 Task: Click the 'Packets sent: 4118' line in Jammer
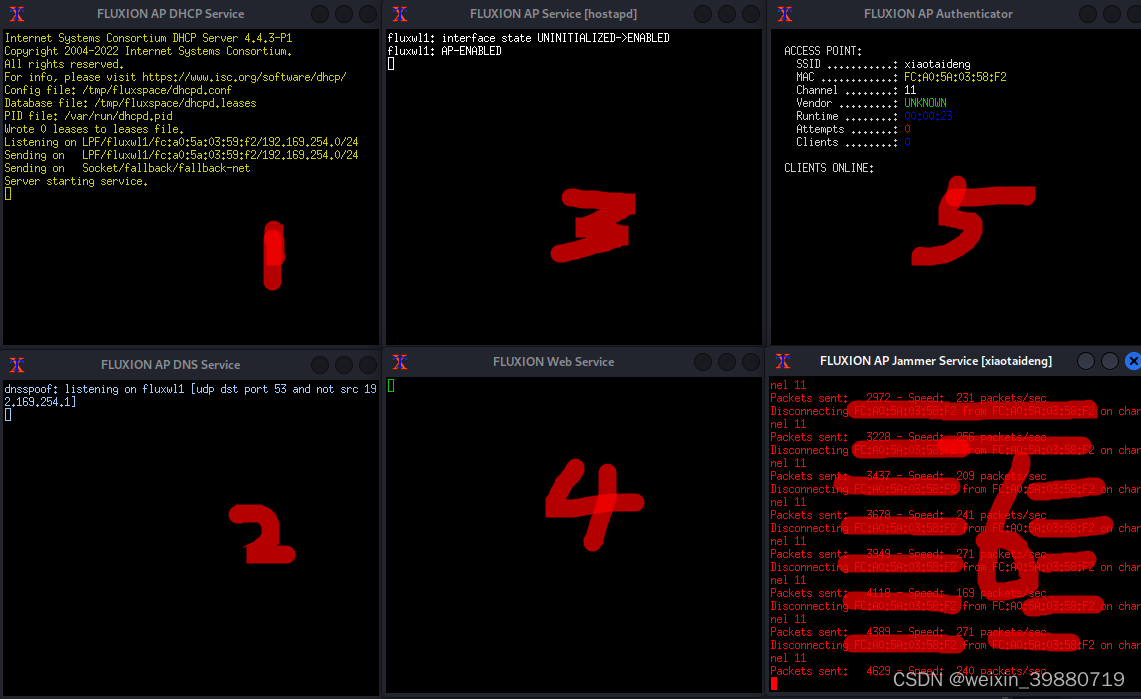(908, 593)
